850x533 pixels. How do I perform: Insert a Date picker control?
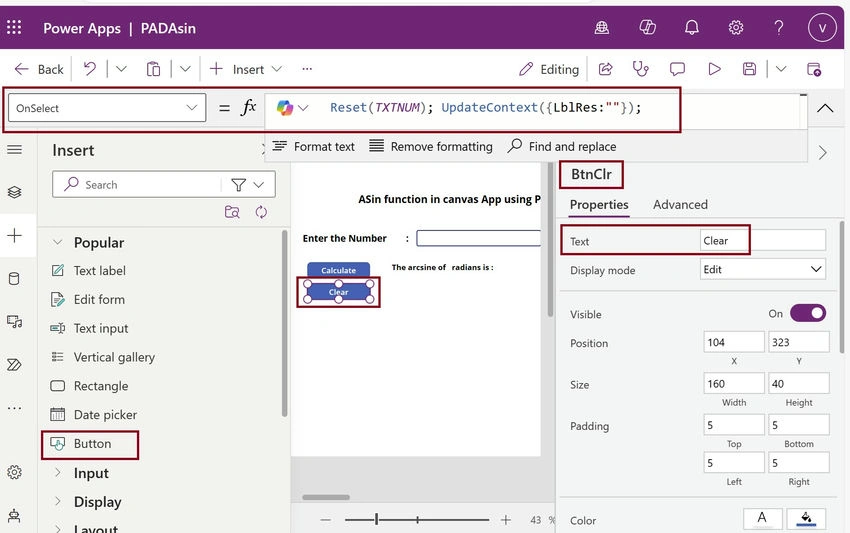pyautogui.click(x=94, y=414)
